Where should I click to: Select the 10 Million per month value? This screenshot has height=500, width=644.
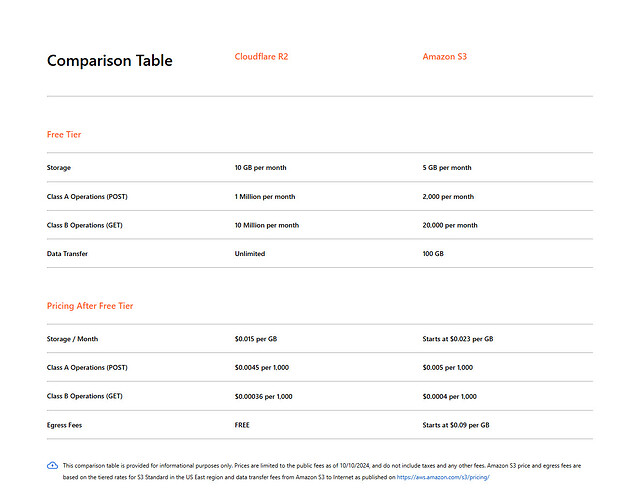[267, 225]
